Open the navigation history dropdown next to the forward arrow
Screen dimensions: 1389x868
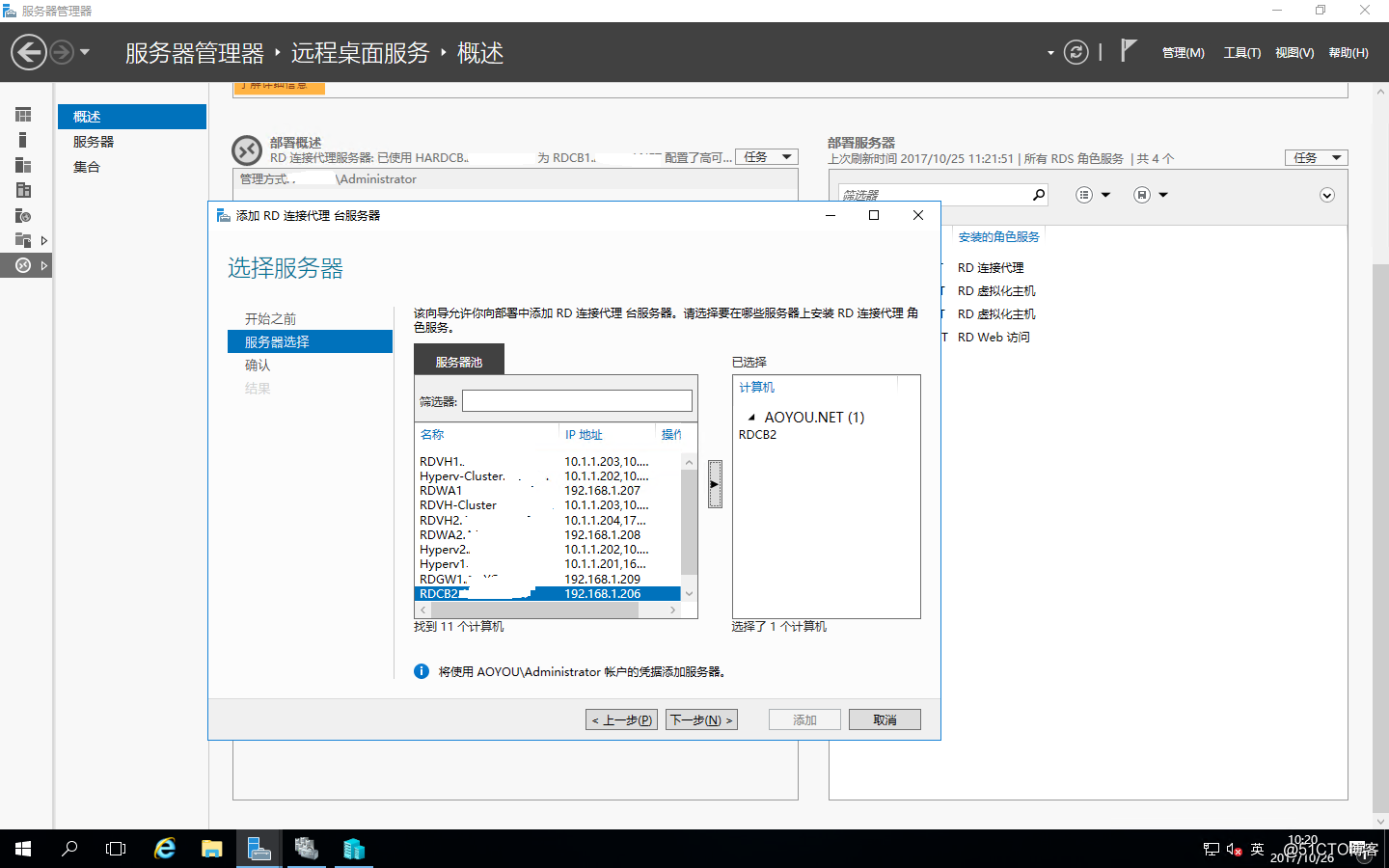click(85, 52)
